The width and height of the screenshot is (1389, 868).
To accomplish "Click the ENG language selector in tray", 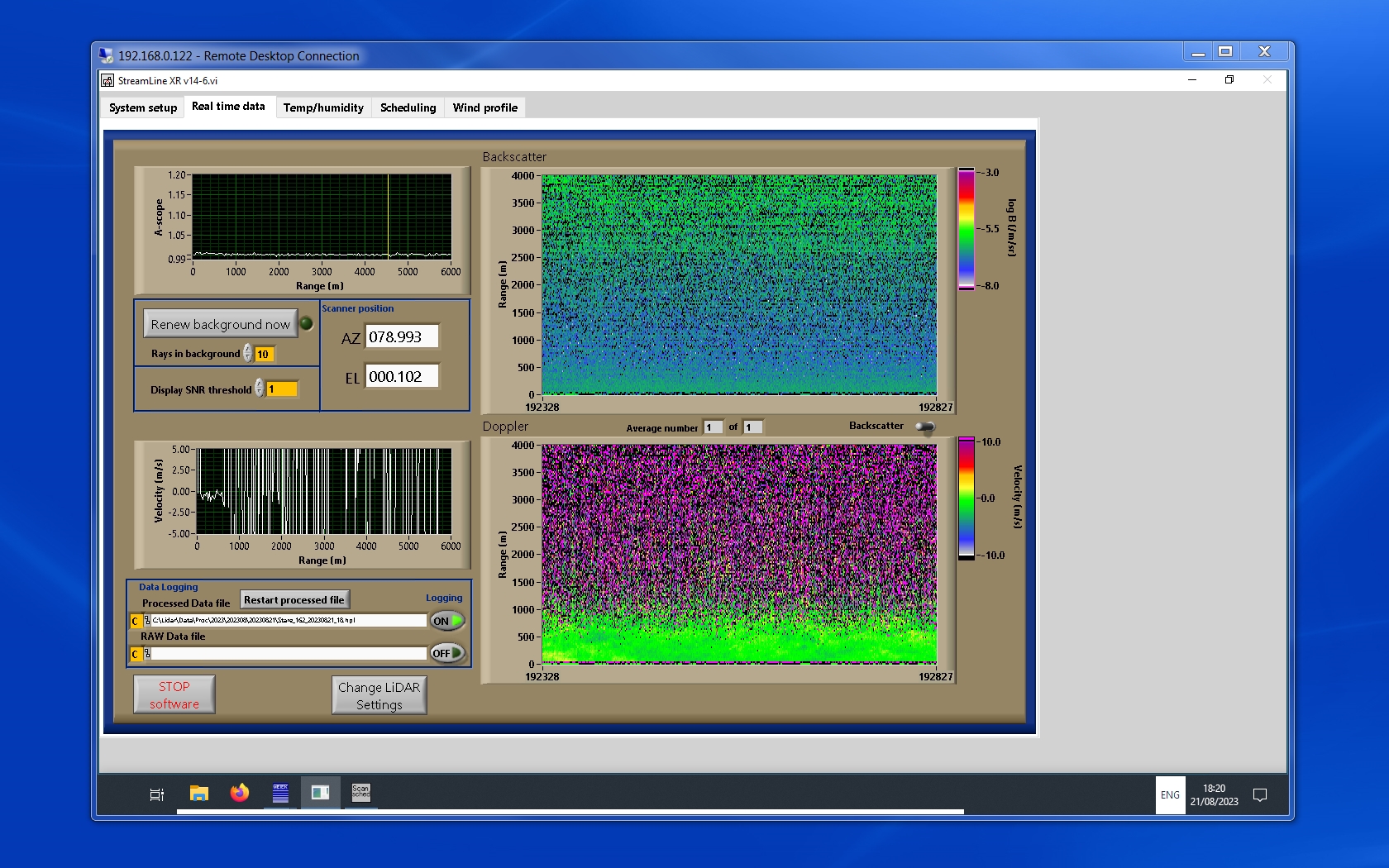I will point(1170,795).
